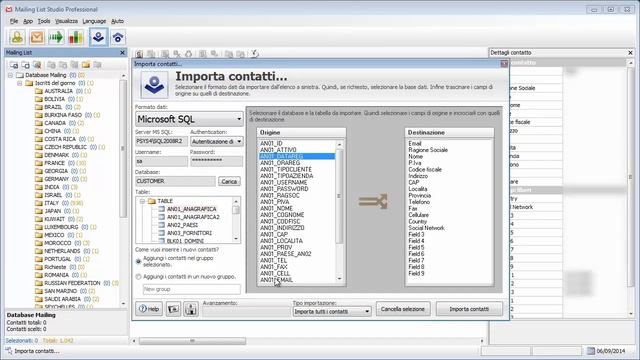
Task: Collapse the TABLE node in table tree
Action: [x=142, y=201]
